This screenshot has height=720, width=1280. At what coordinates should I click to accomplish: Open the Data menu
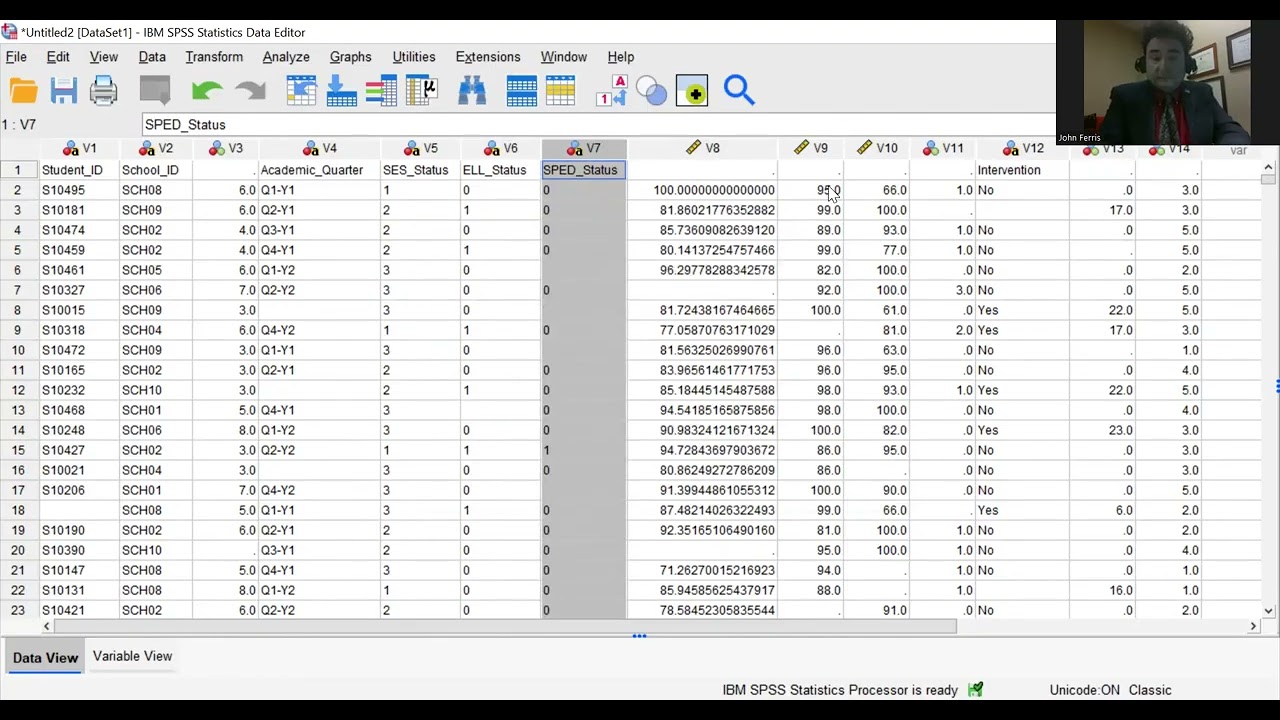152,57
